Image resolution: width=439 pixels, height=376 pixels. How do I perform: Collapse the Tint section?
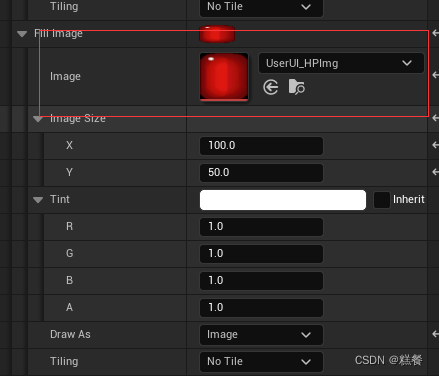pos(38,200)
